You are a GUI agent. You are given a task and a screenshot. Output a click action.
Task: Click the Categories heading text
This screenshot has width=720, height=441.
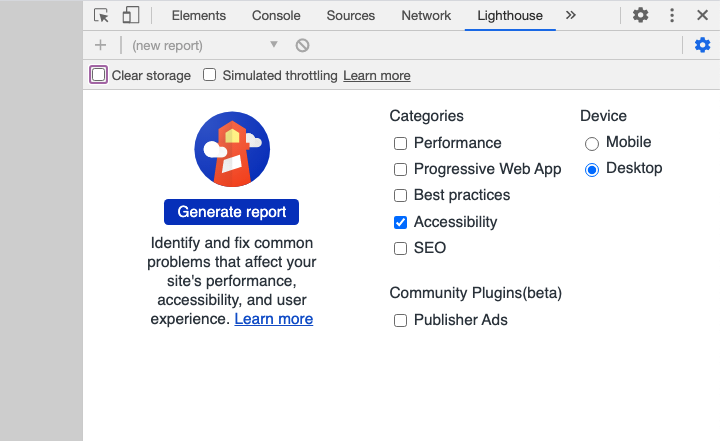(x=427, y=116)
